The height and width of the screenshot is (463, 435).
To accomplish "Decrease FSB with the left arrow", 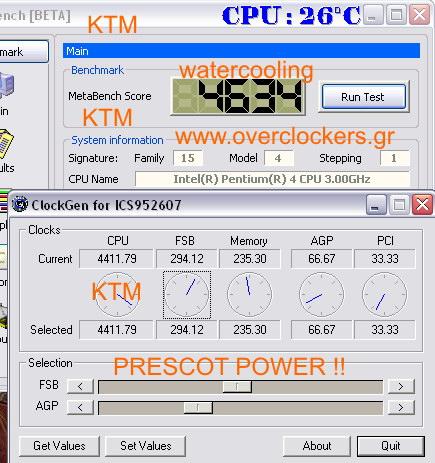I will tap(80, 386).
